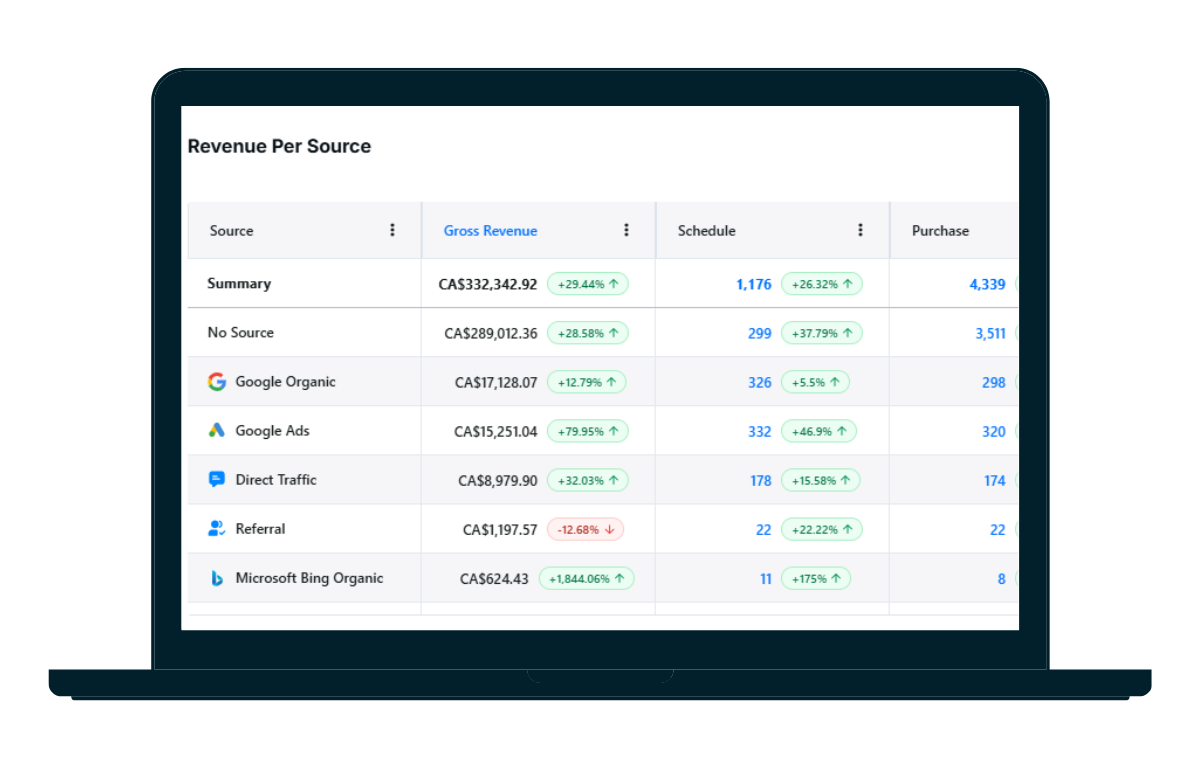This screenshot has height=768, width=1200.
Task: Open the Summary schedule count 1,176 link
Action: (x=754, y=284)
